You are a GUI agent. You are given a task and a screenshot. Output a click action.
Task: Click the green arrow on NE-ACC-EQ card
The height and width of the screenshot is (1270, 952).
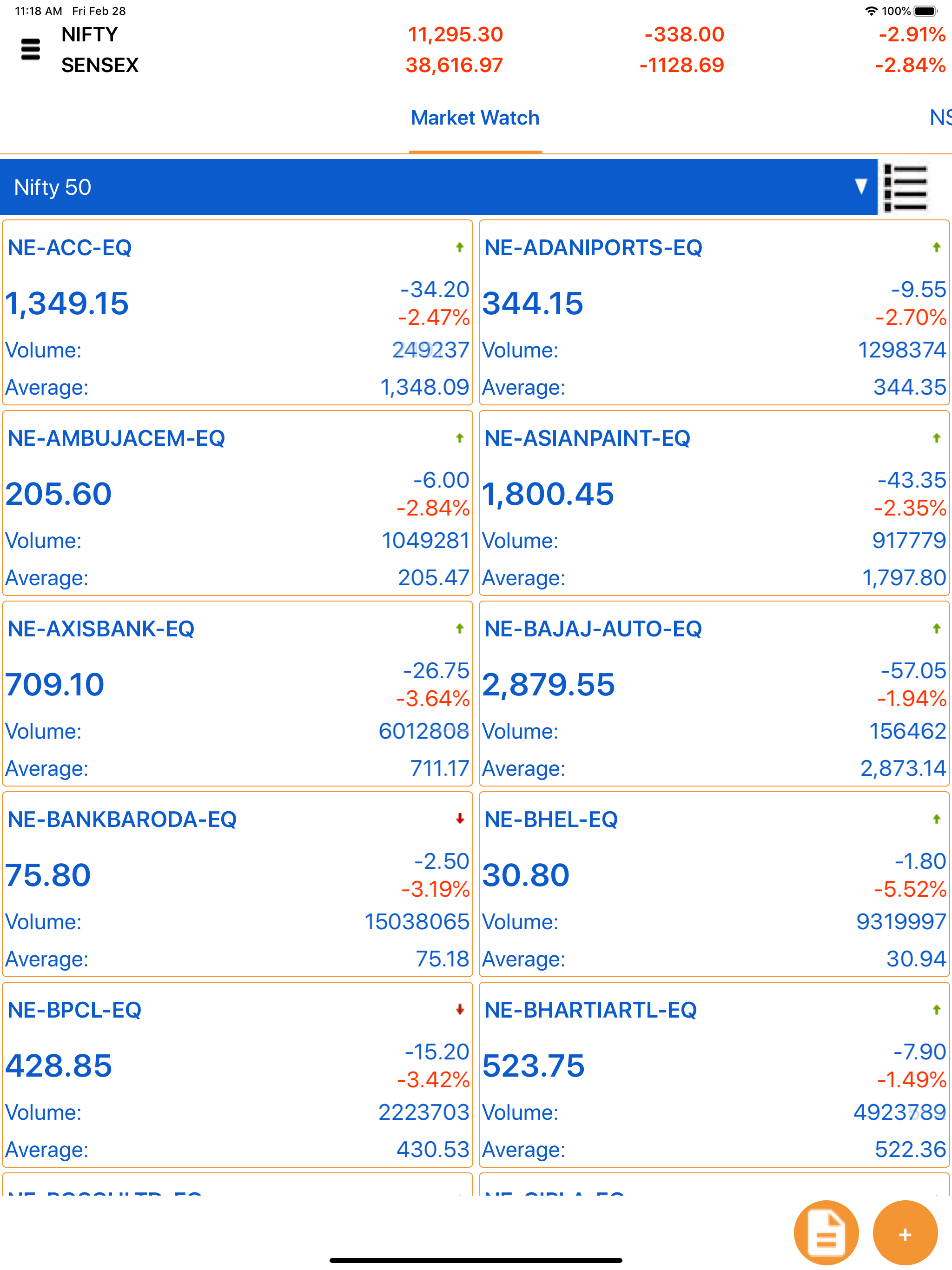pyautogui.click(x=459, y=247)
